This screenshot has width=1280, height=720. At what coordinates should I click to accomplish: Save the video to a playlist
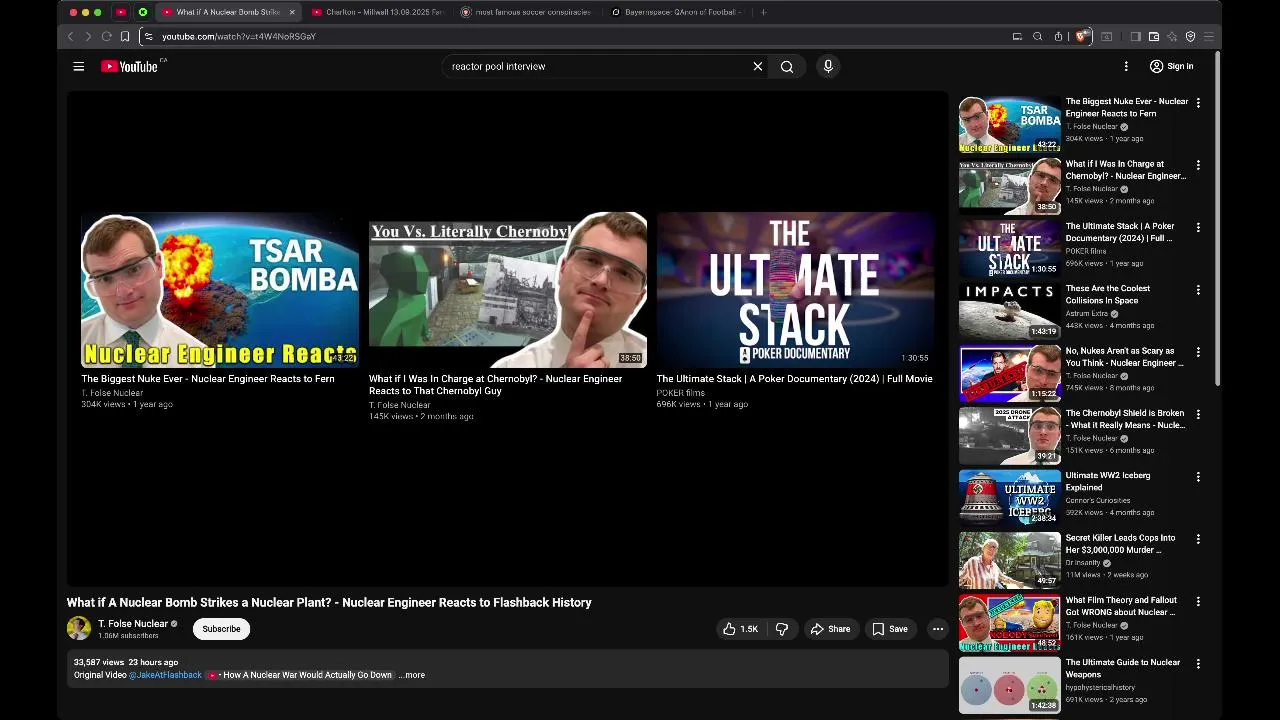tap(890, 629)
